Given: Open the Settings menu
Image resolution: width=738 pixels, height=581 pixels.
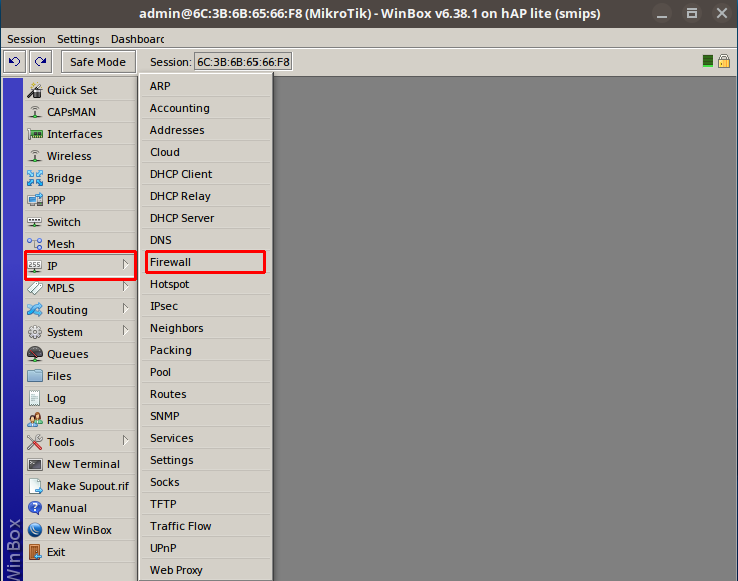Looking at the screenshot, I should (78, 39).
